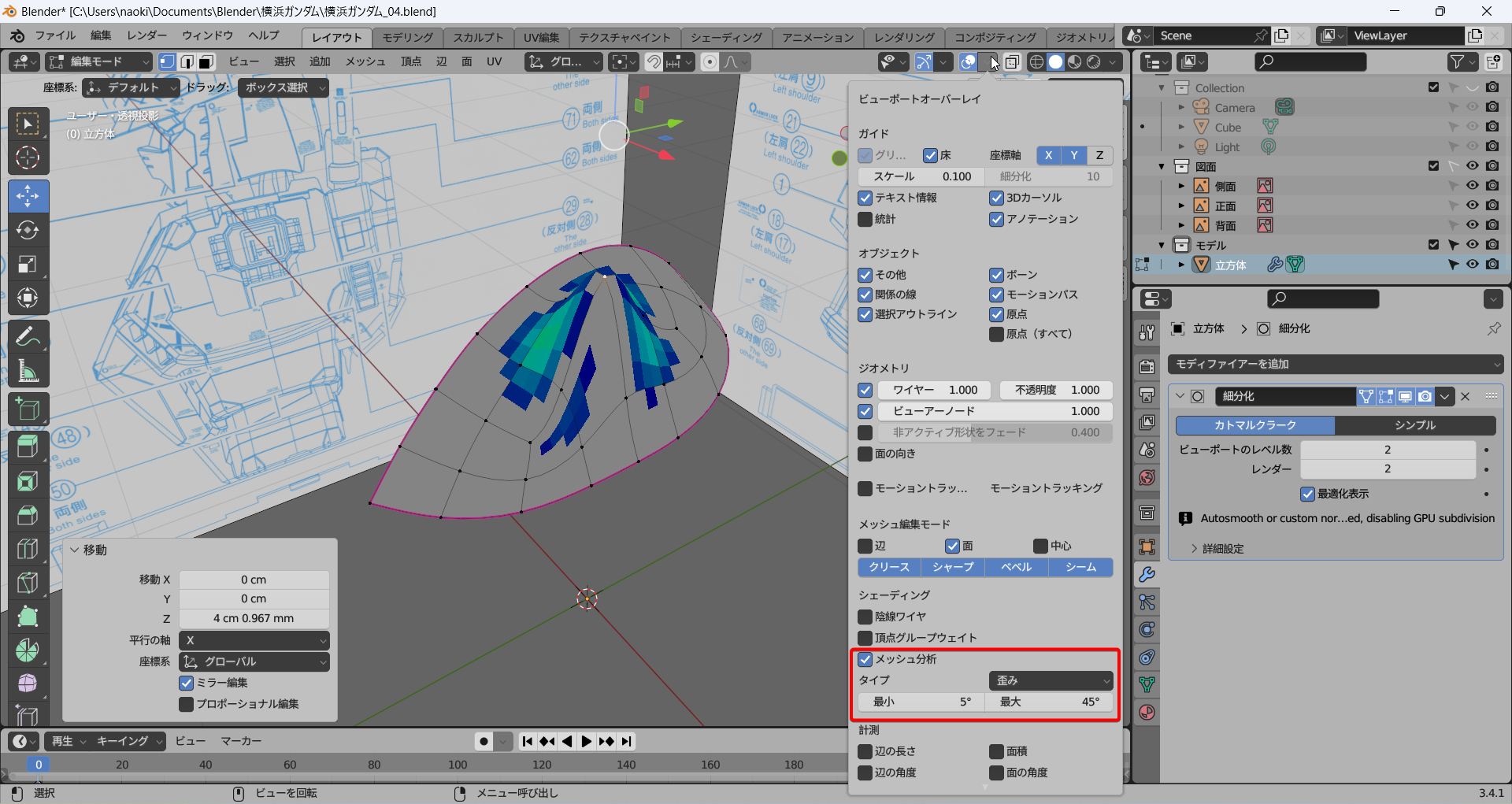Switch to face select mode
The width and height of the screenshot is (1512, 804).
click(x=206, y=61)
